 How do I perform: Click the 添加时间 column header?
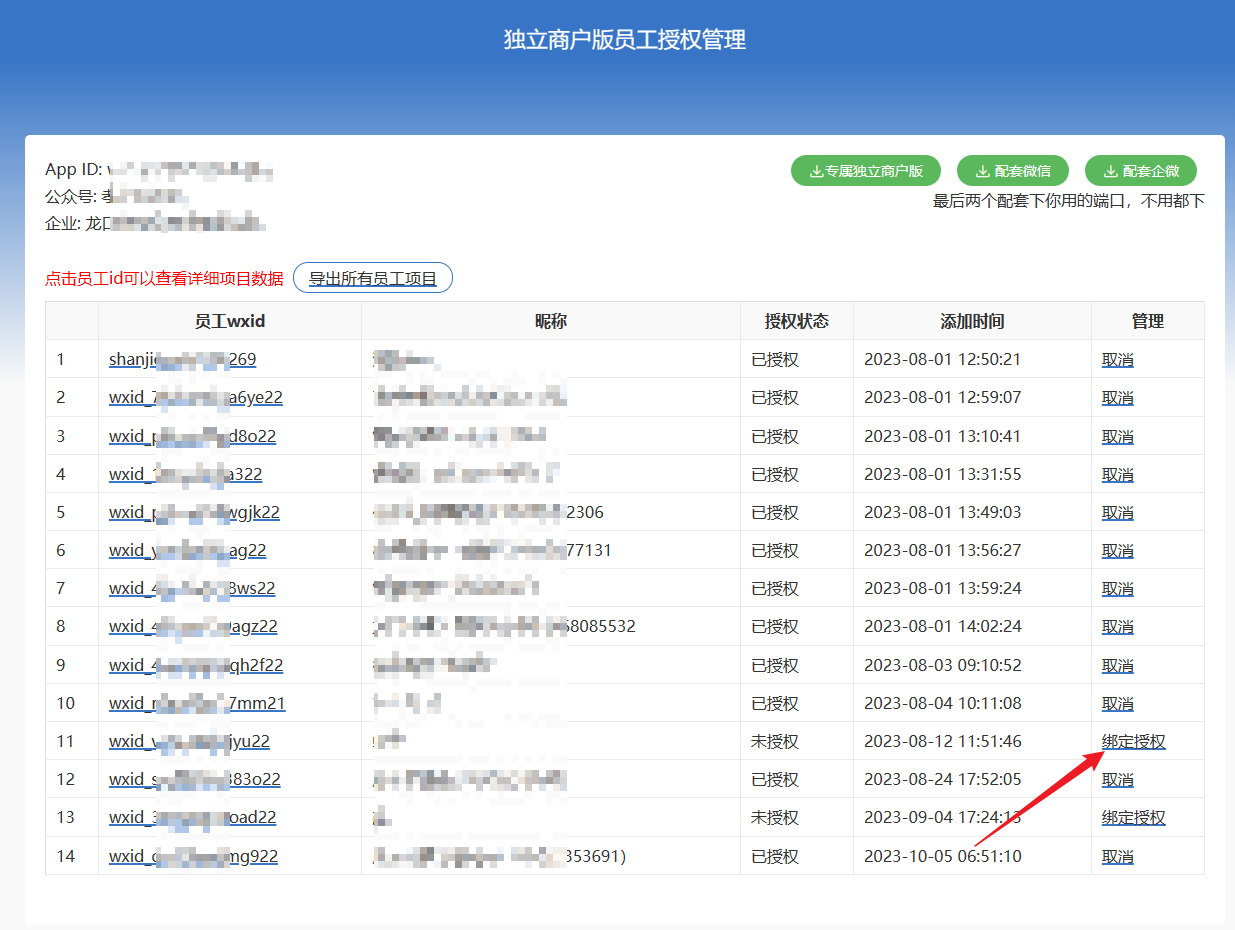(971, 322)
